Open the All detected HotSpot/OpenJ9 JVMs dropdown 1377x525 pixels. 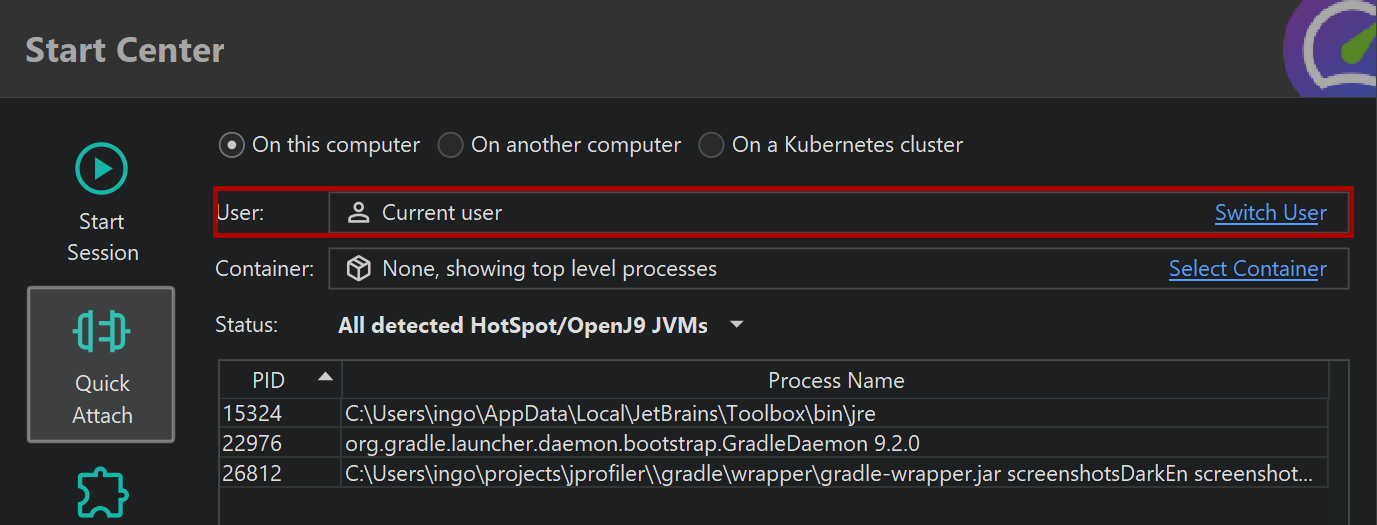coord(523,325)
